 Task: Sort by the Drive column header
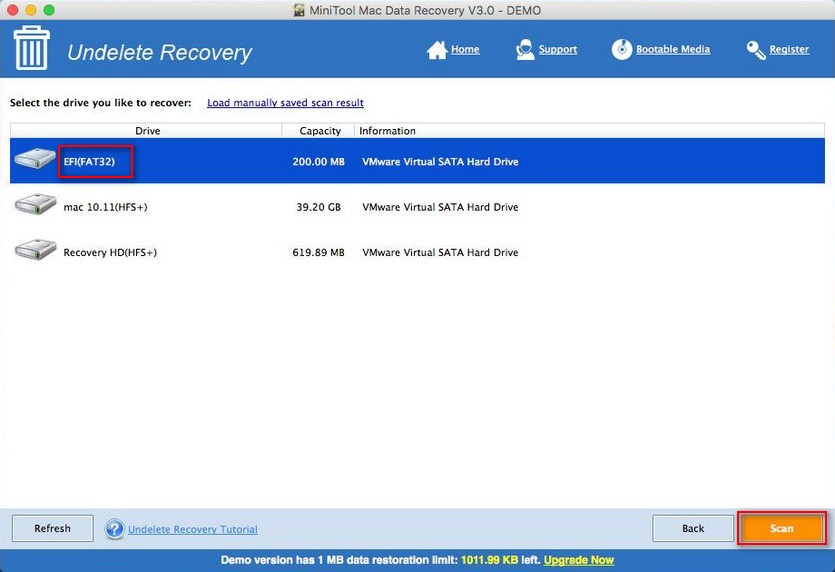[x=147, y=131]
